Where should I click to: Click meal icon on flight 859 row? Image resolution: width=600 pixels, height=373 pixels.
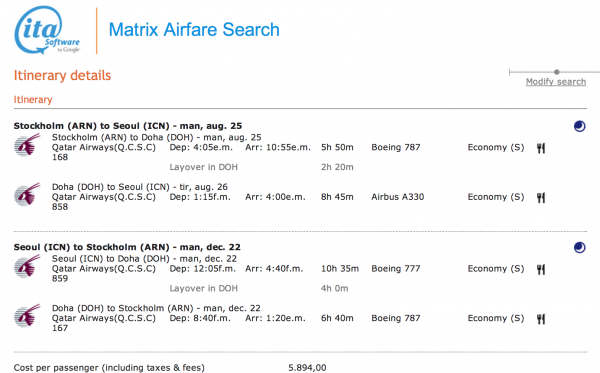coord(541,269)
